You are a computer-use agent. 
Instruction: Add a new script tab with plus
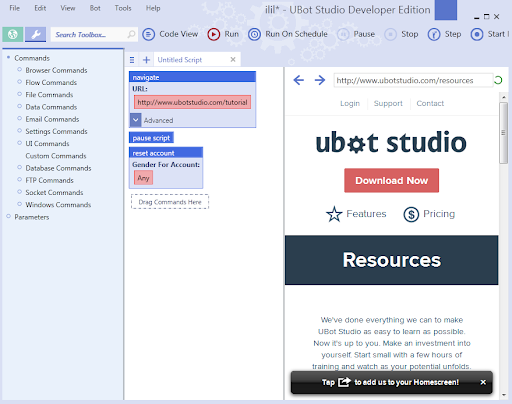pyautogui.click(x=146, y=60)
